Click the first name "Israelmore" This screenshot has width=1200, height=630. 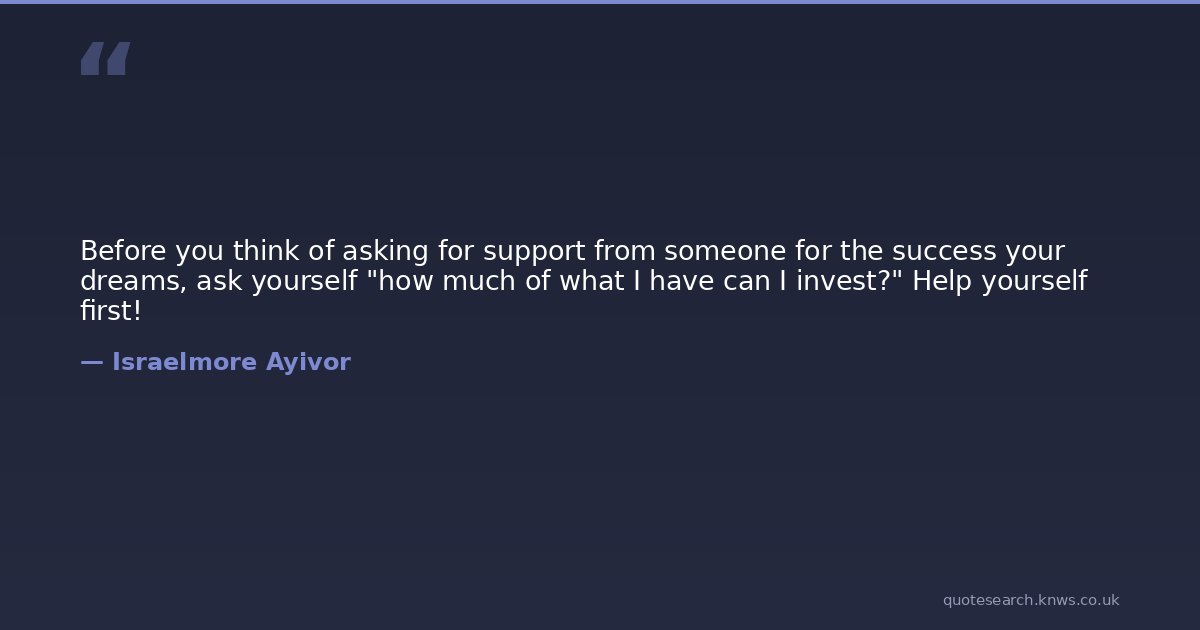[x=184, y=362]
